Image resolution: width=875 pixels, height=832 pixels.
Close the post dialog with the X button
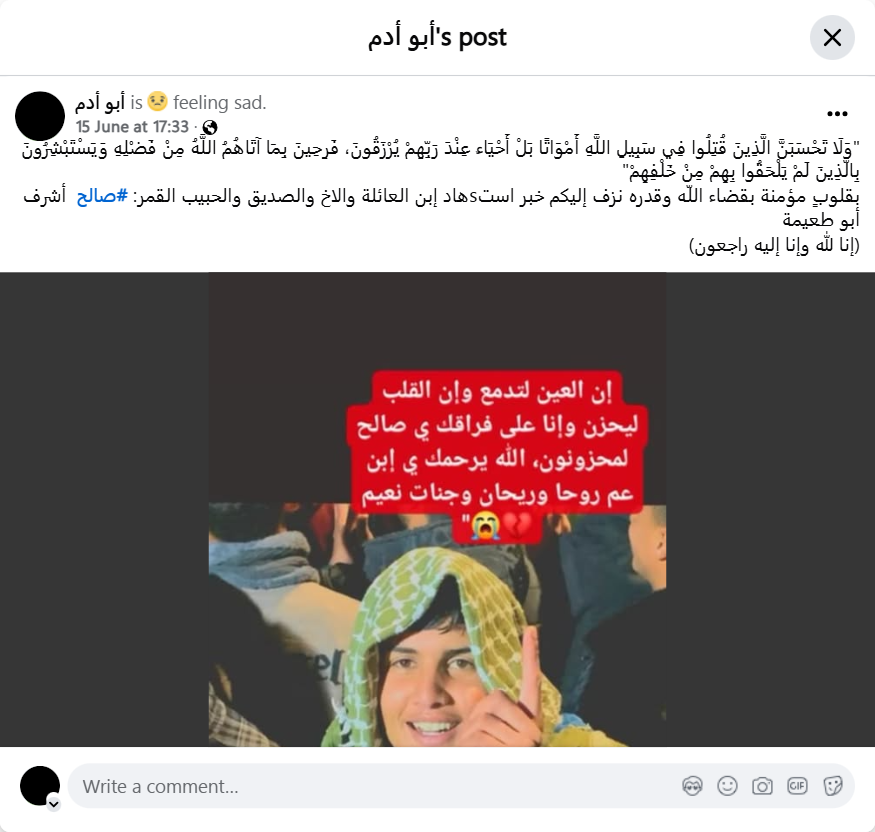coord(832,37)
